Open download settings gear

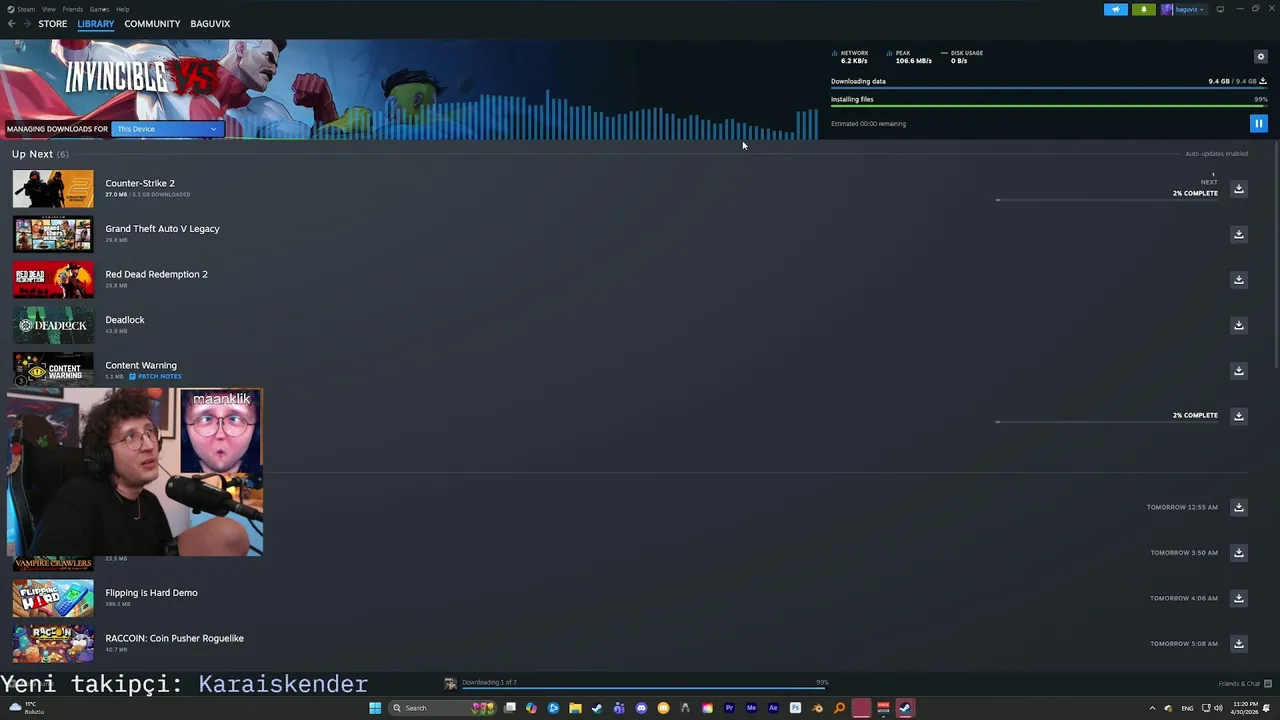(x=1260, y=56)
